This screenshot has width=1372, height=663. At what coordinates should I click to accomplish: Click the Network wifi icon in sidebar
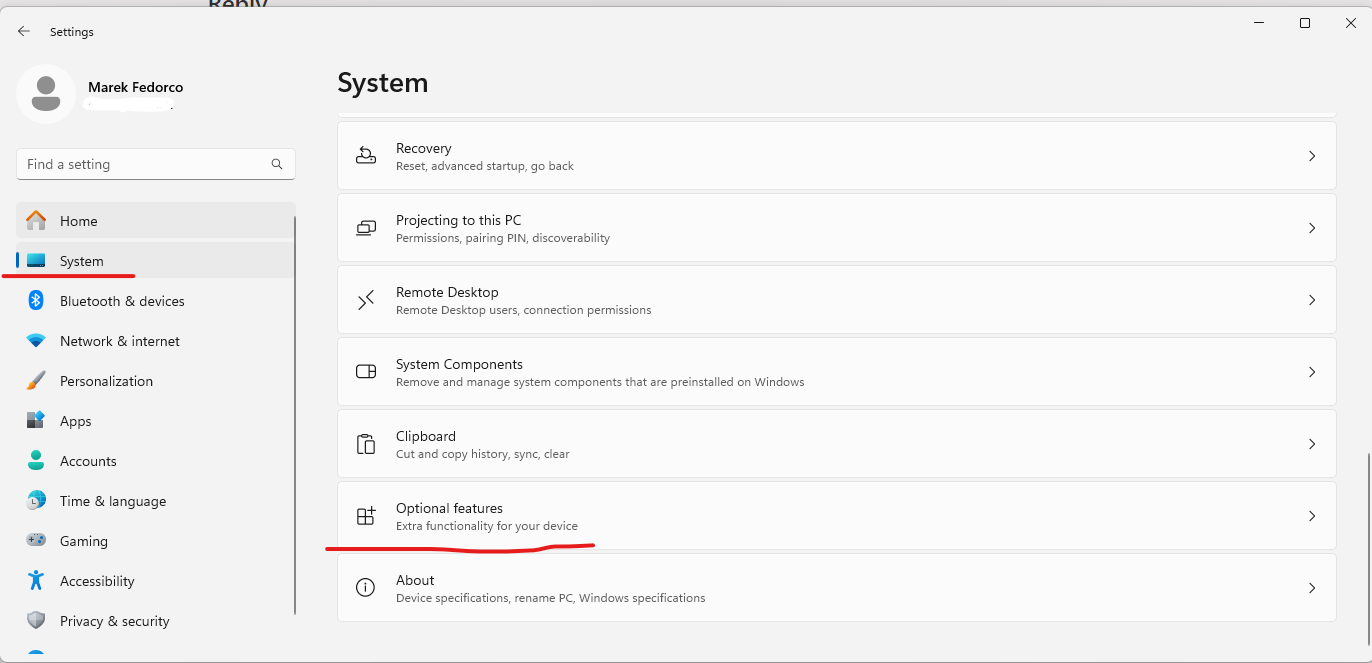pyautogui.click(x=36, y=341)
